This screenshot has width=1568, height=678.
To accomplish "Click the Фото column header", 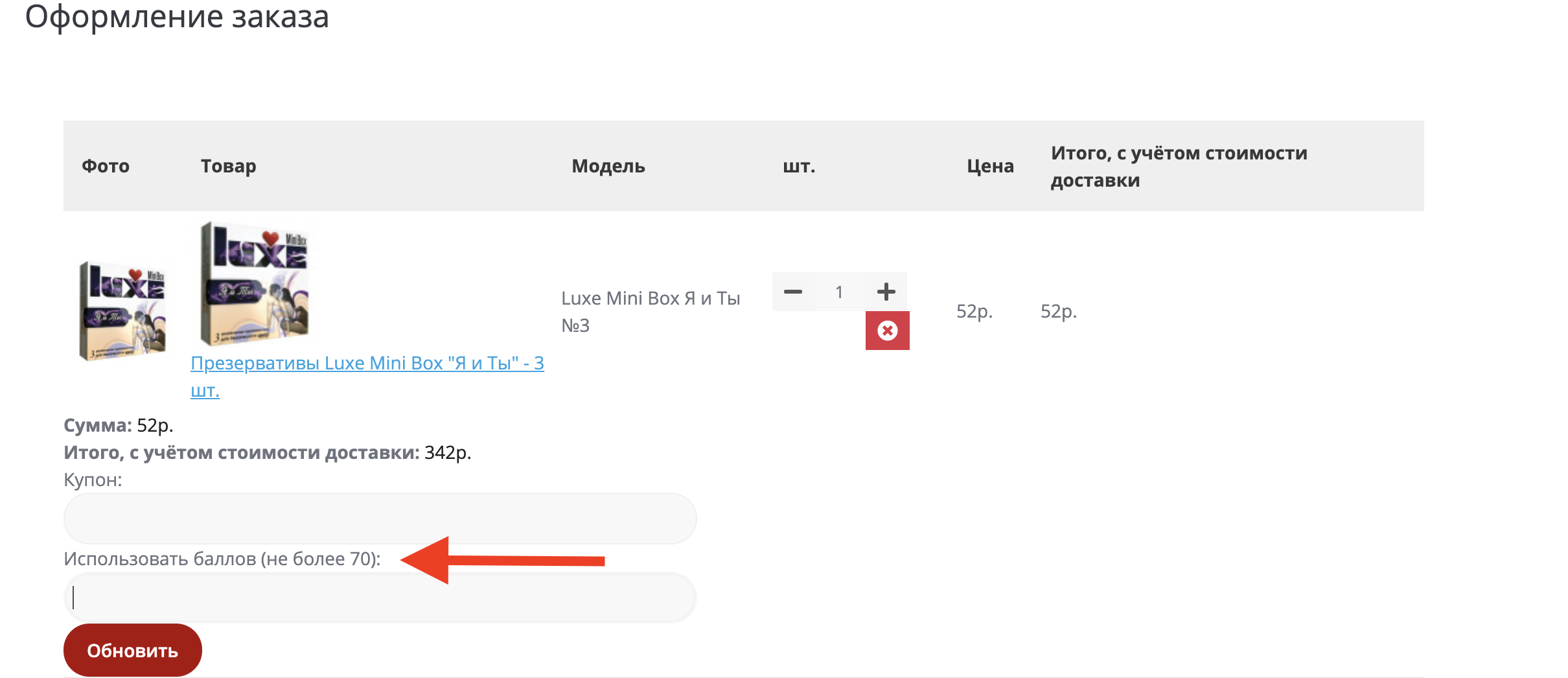I will coord(106,167).
